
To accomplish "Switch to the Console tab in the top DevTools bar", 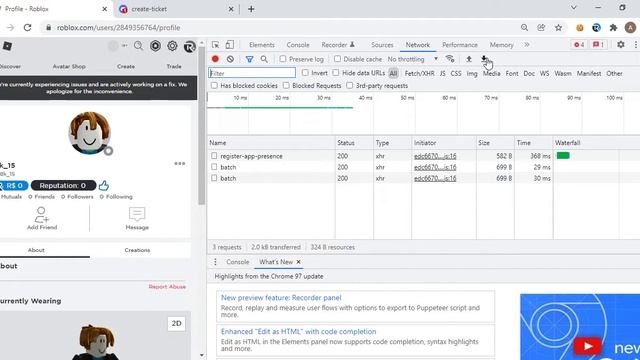I will 298,45.
